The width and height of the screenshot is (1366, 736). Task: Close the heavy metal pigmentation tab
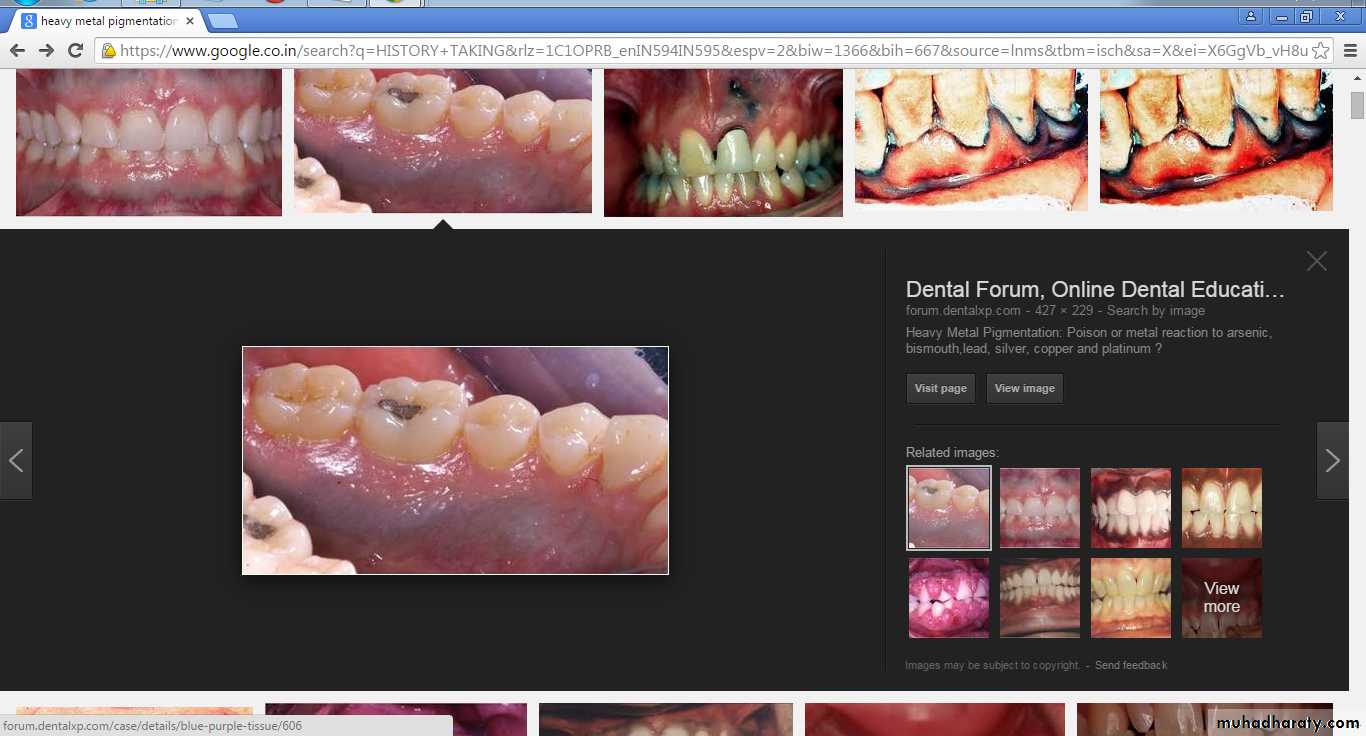190,21
